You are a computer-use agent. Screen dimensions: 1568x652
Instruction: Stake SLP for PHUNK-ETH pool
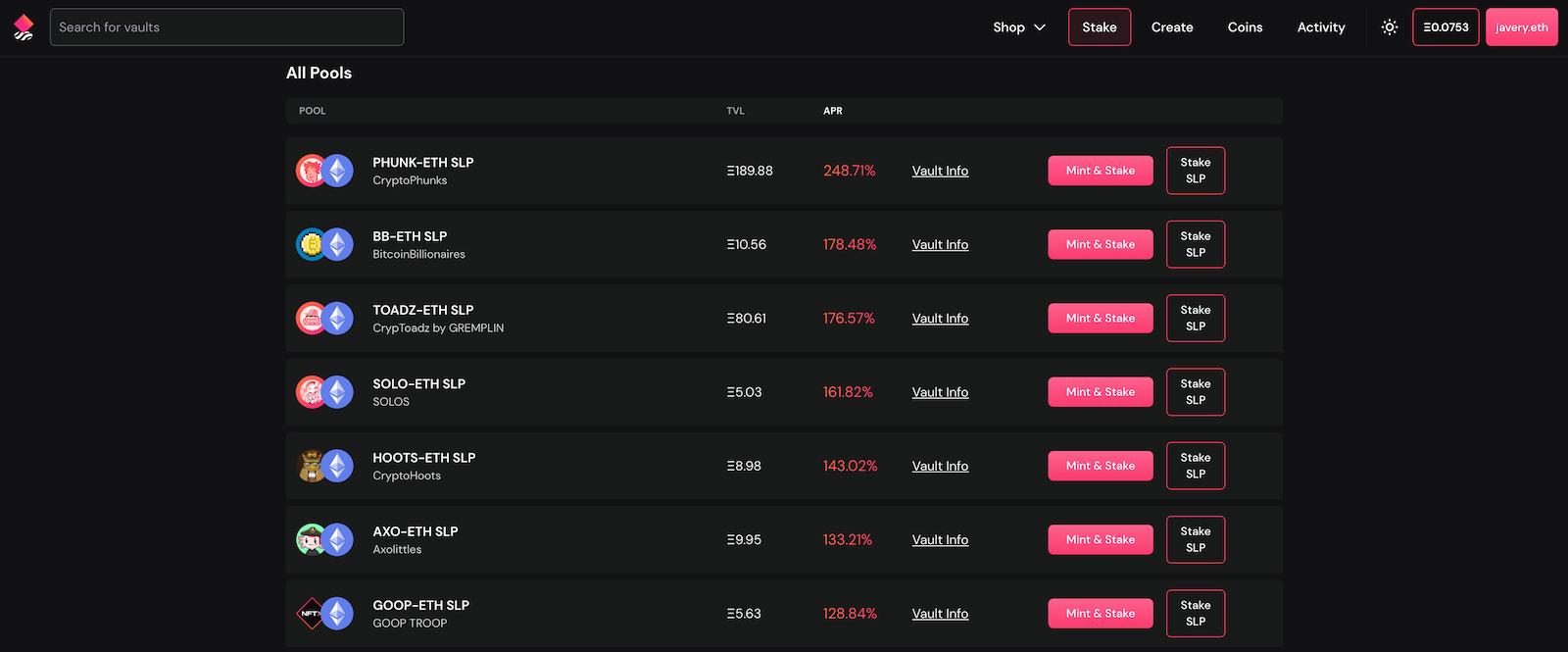(1196, 171)
